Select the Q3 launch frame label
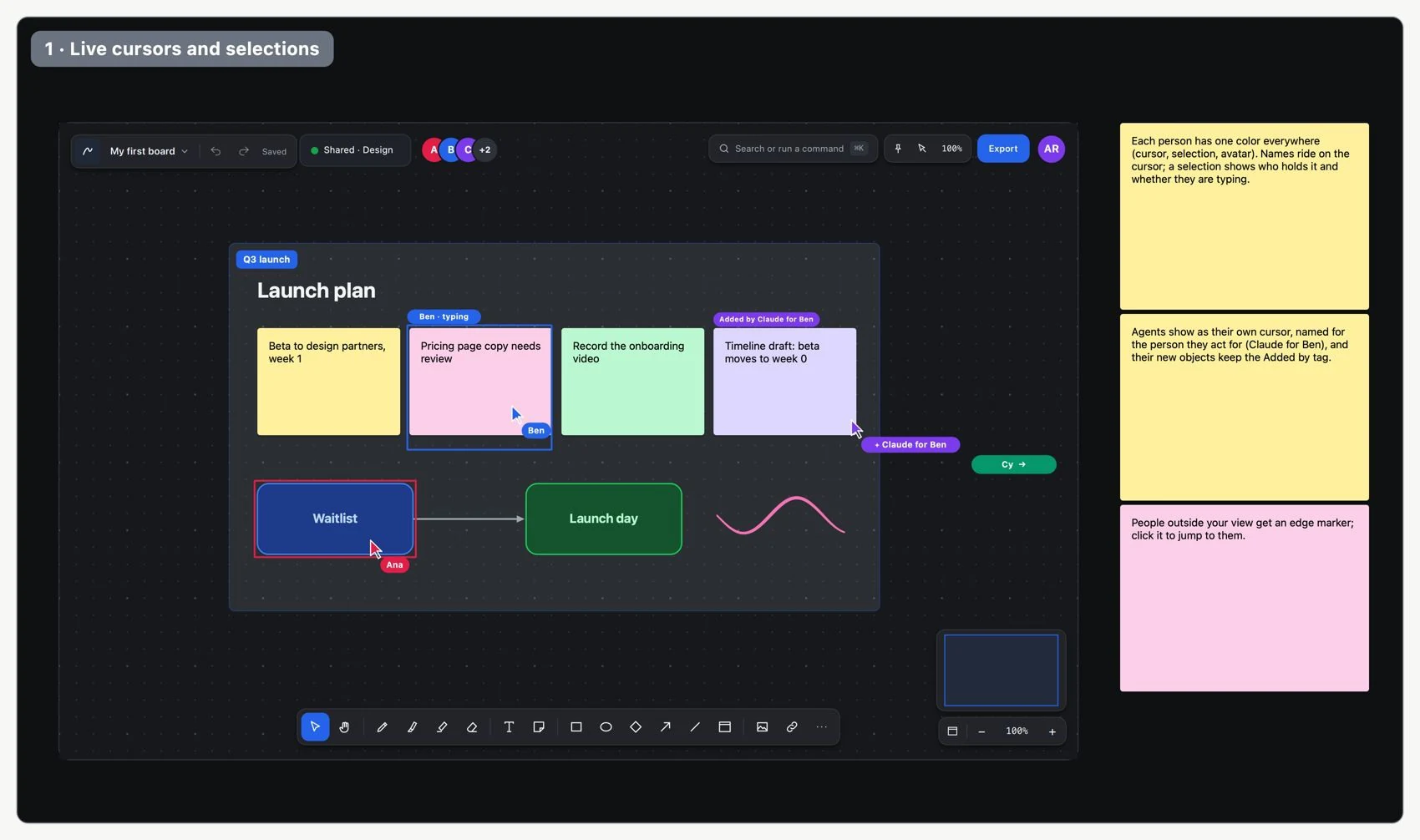The height and width of the screenshot is (840, 1420). (x=266, y=260)
